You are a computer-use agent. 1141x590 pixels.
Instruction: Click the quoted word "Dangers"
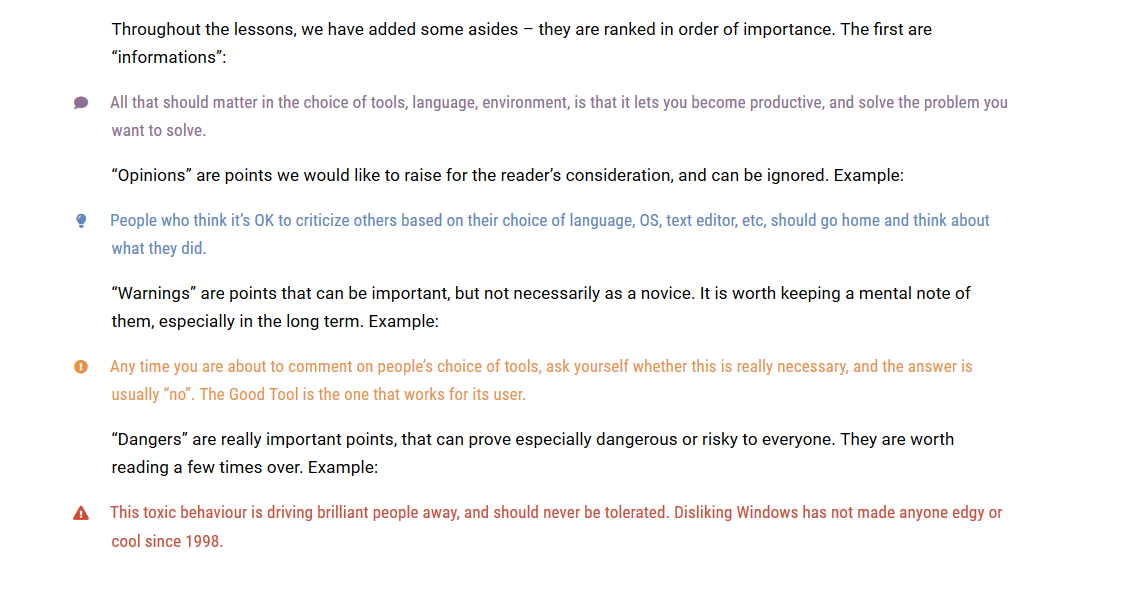(x=152, y=439)
